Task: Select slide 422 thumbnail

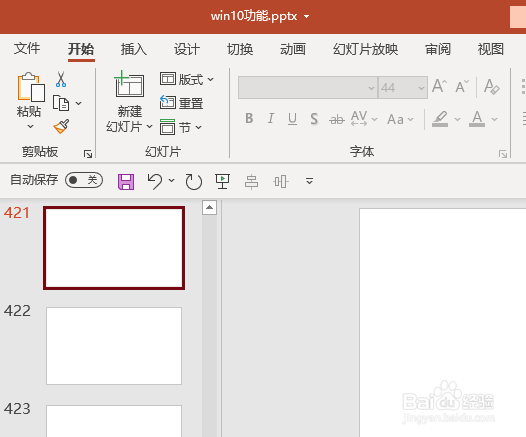Action: pyautogui.click(x=114, y=346)
